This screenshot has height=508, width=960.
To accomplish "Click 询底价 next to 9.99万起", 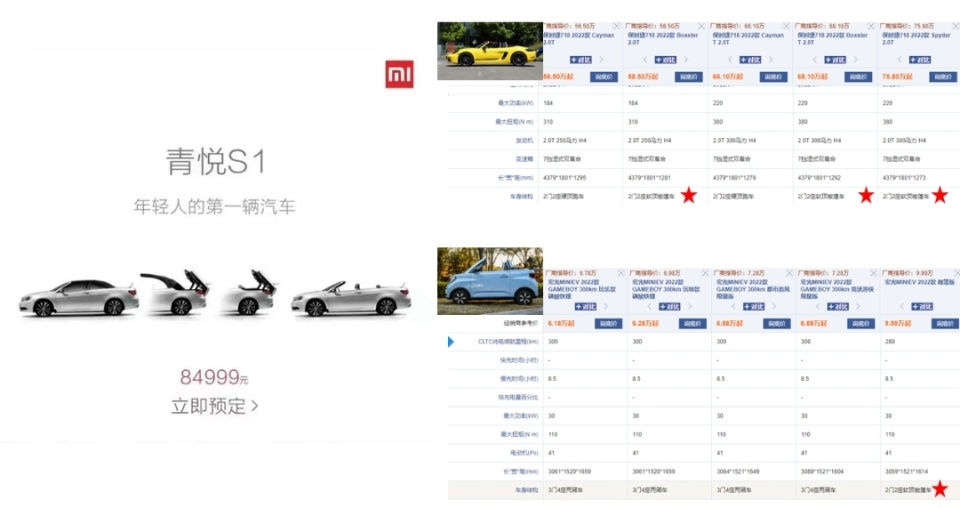I will click(945, 323).
